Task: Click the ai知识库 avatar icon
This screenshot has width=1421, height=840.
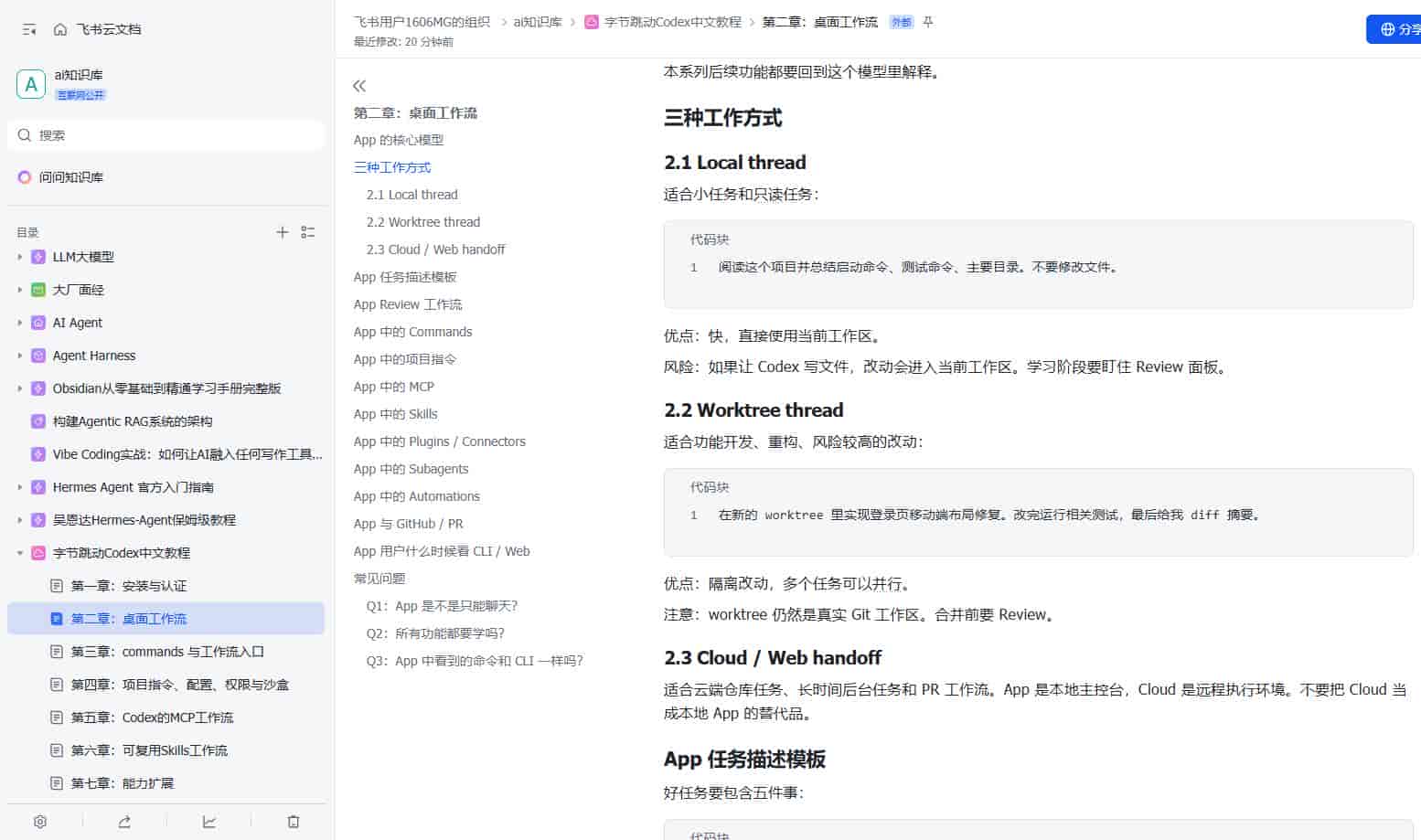Action: click(x=31, y=84)
